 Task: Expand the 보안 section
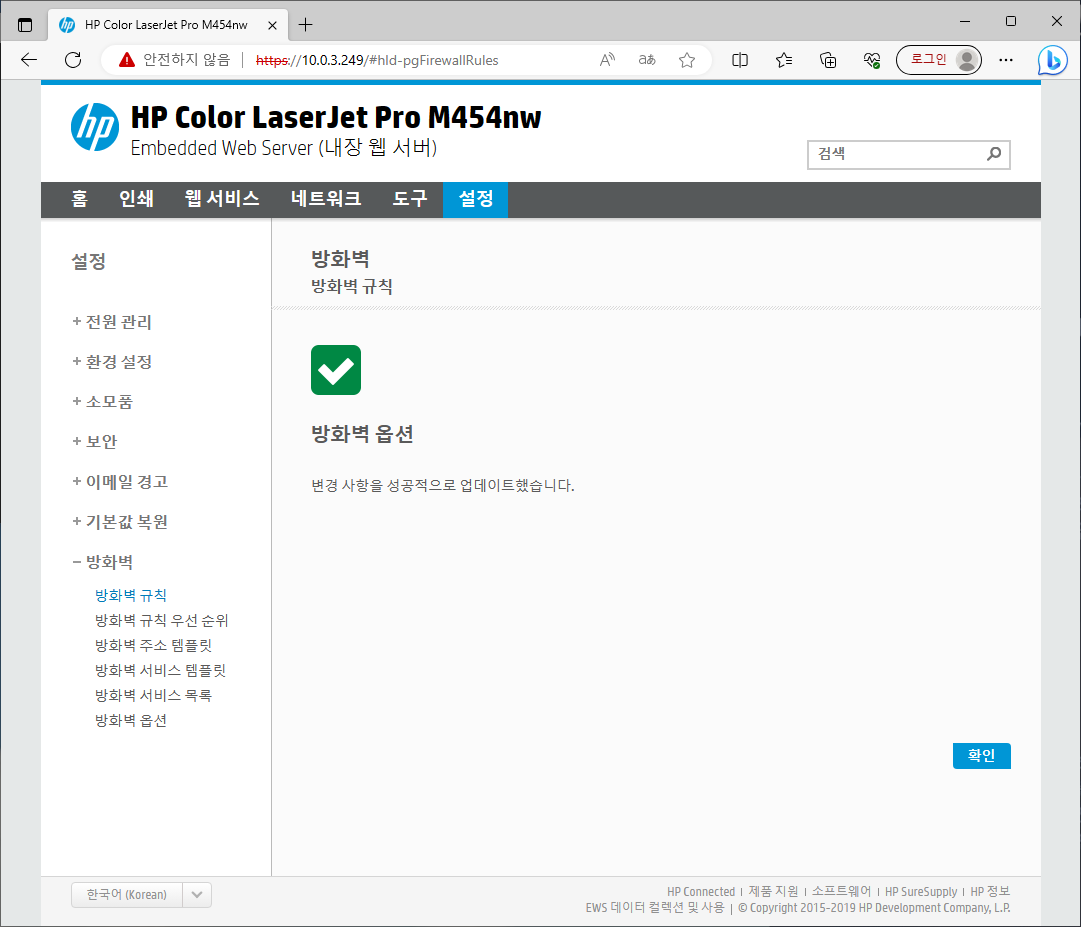click(95, 442)
